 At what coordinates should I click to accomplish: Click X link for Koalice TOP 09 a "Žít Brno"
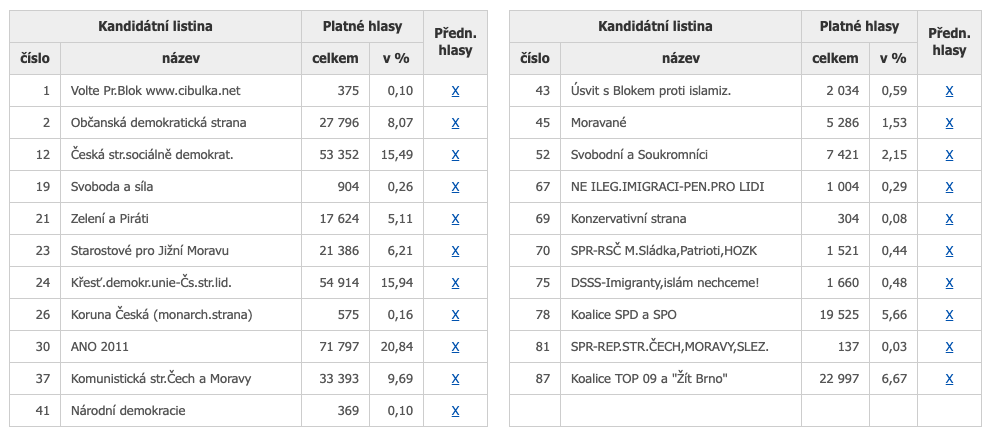coord(949,379)
